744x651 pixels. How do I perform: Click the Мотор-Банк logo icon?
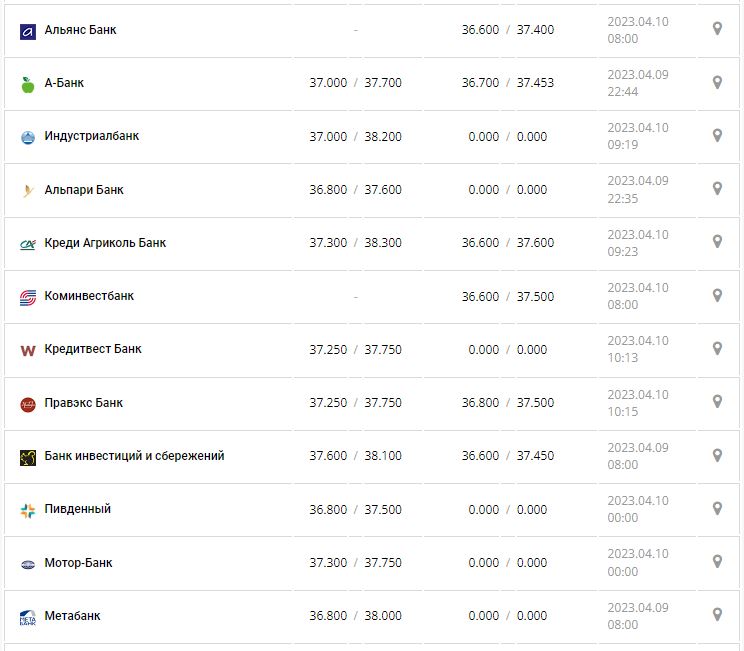click(28, 564)
